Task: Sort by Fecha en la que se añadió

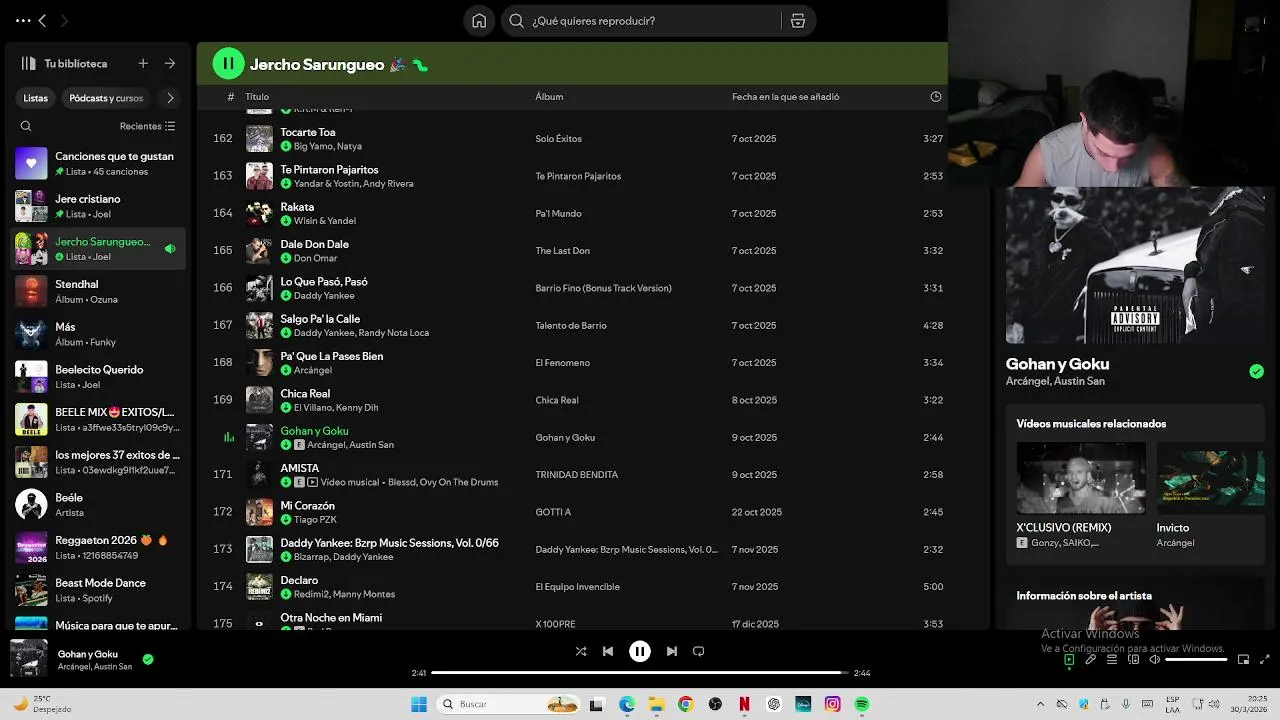Action: 785,97
